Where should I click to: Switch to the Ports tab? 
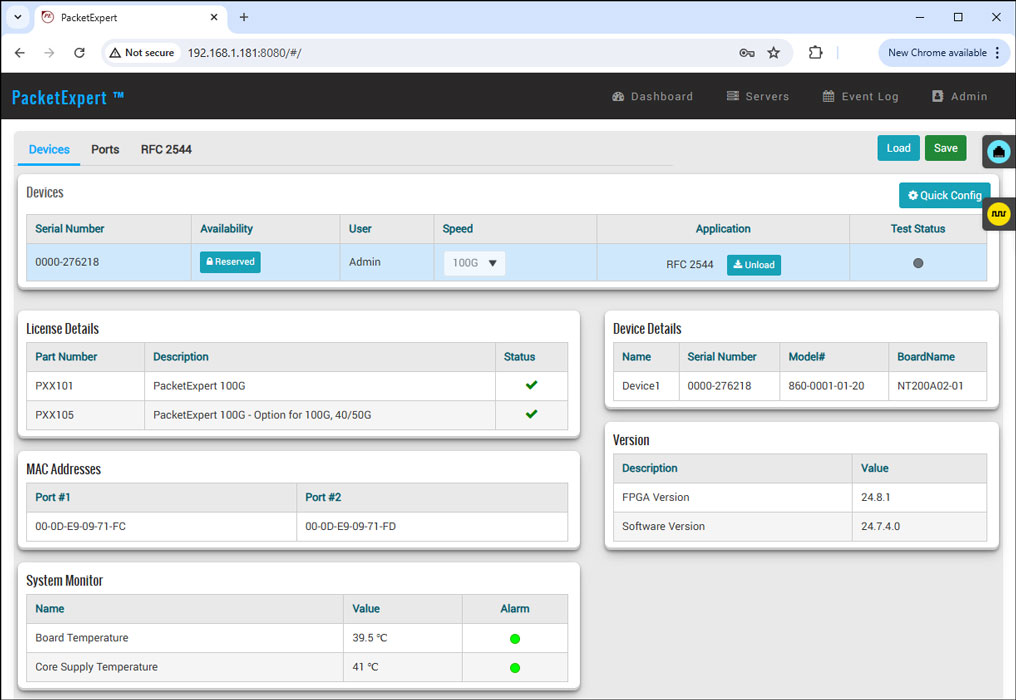pos(105,150)
